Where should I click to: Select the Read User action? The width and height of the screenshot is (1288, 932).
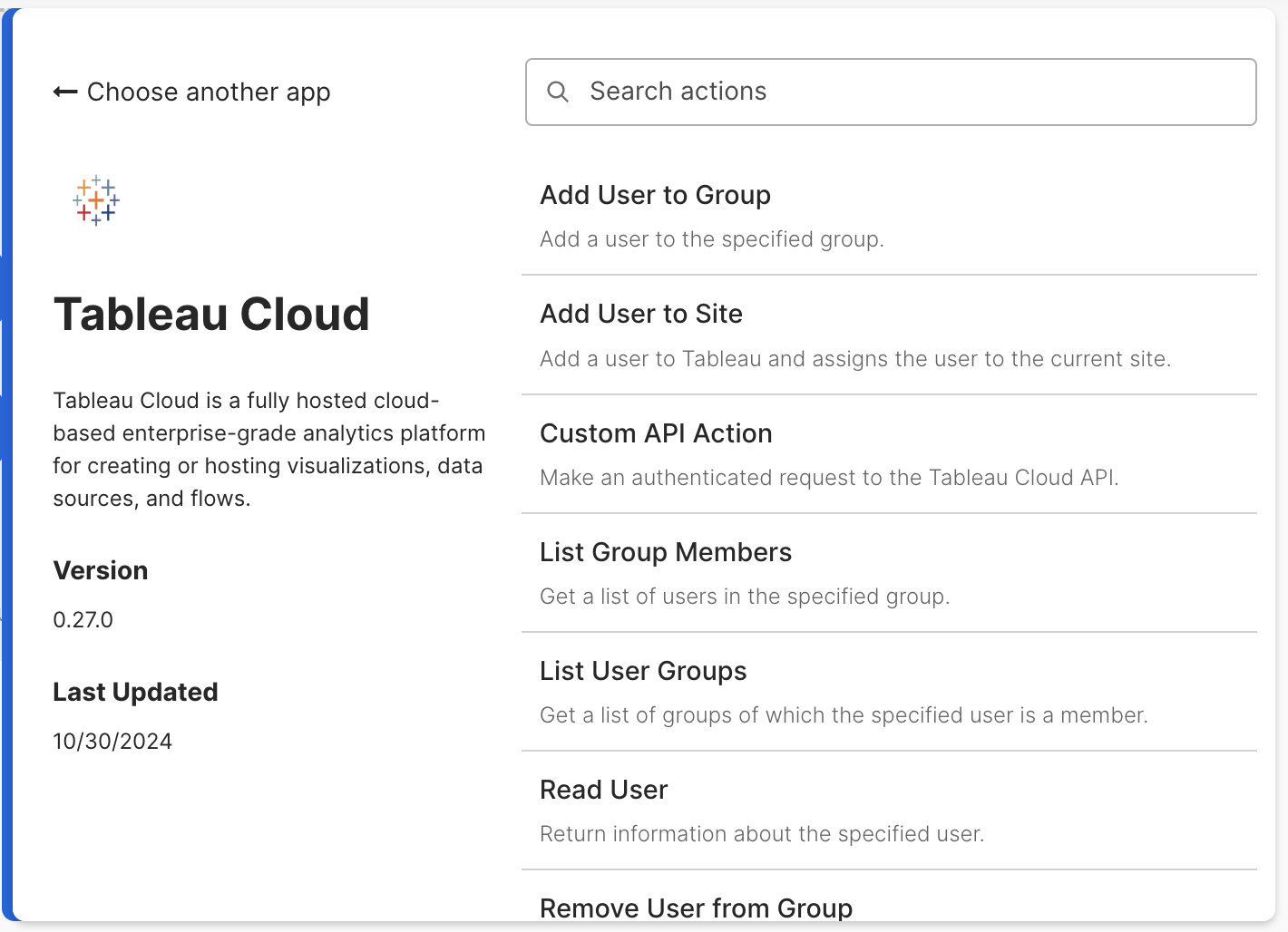pos(603,790)
